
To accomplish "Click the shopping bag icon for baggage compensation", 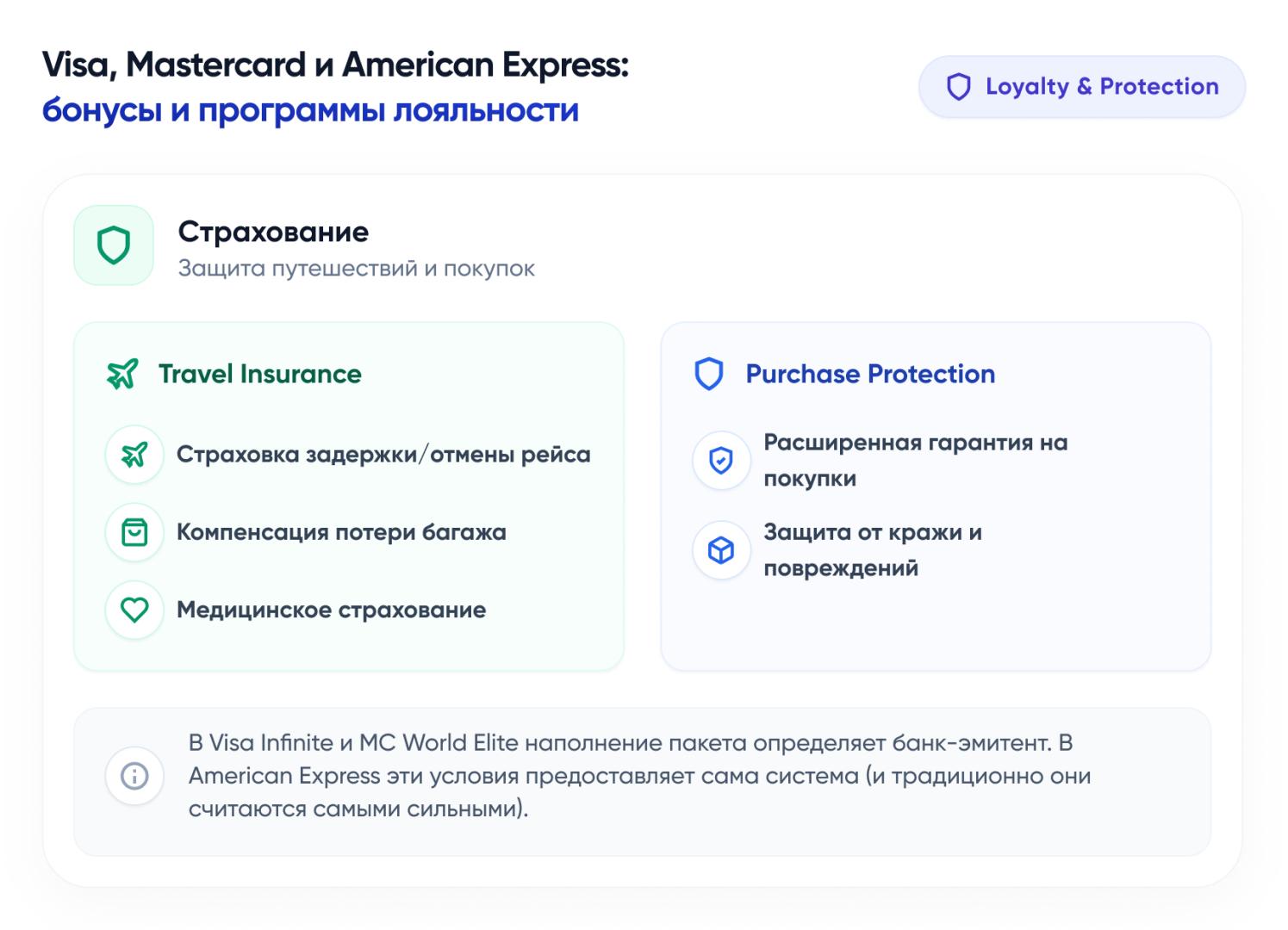I will (134, 532).
